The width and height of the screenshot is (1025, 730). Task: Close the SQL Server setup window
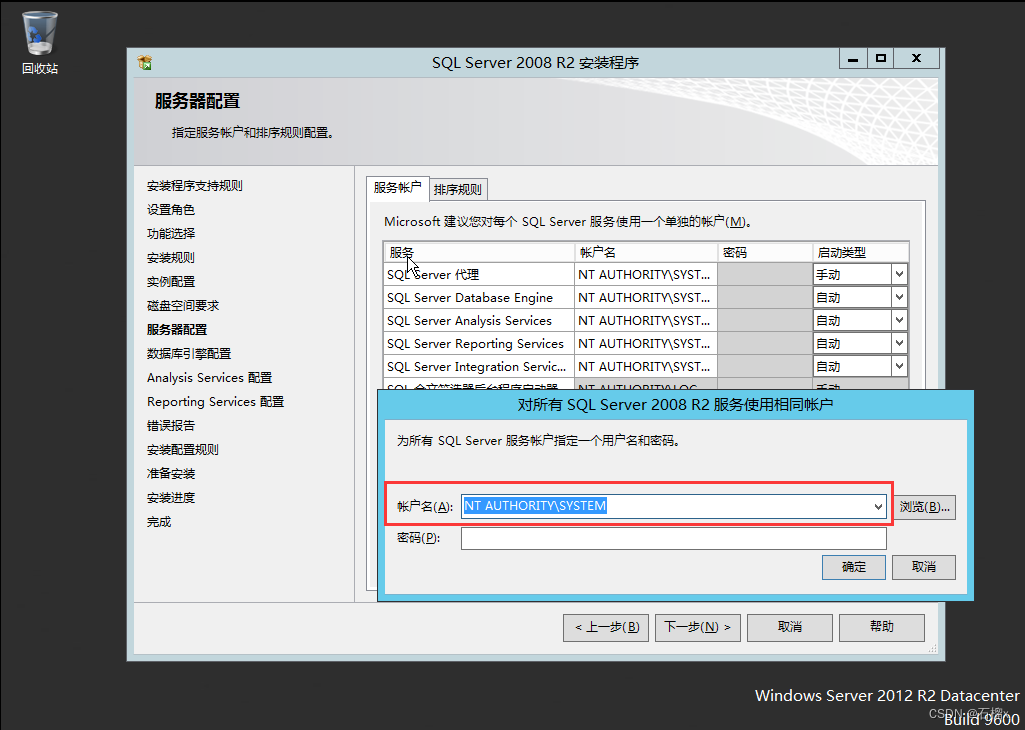[x=916, y=59]
